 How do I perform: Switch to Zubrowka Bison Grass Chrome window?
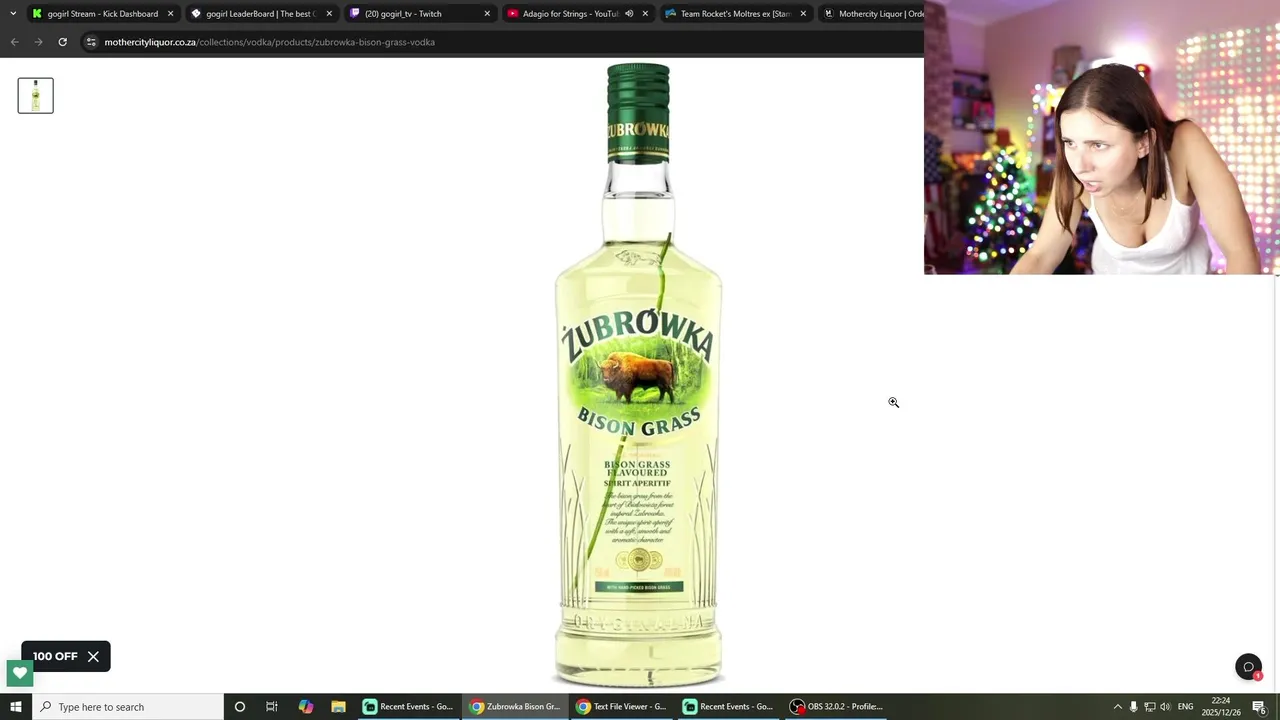(x=515, y=707)
